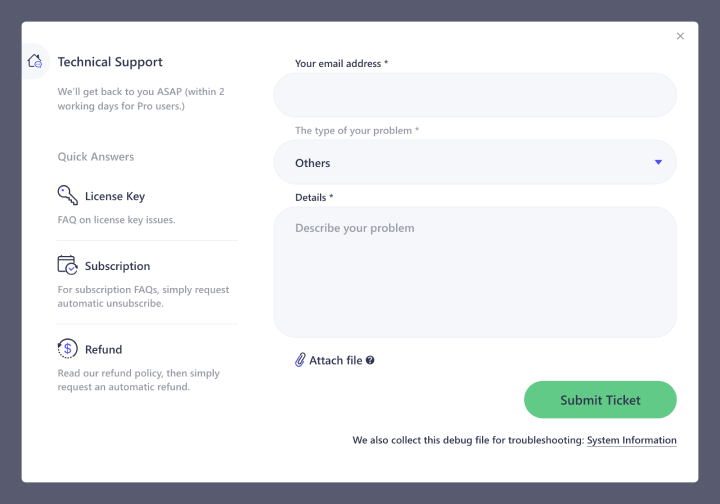This screenshot has height=504, width=720.
Task: Focus the email address field
Action: click(x=474, y=95)
